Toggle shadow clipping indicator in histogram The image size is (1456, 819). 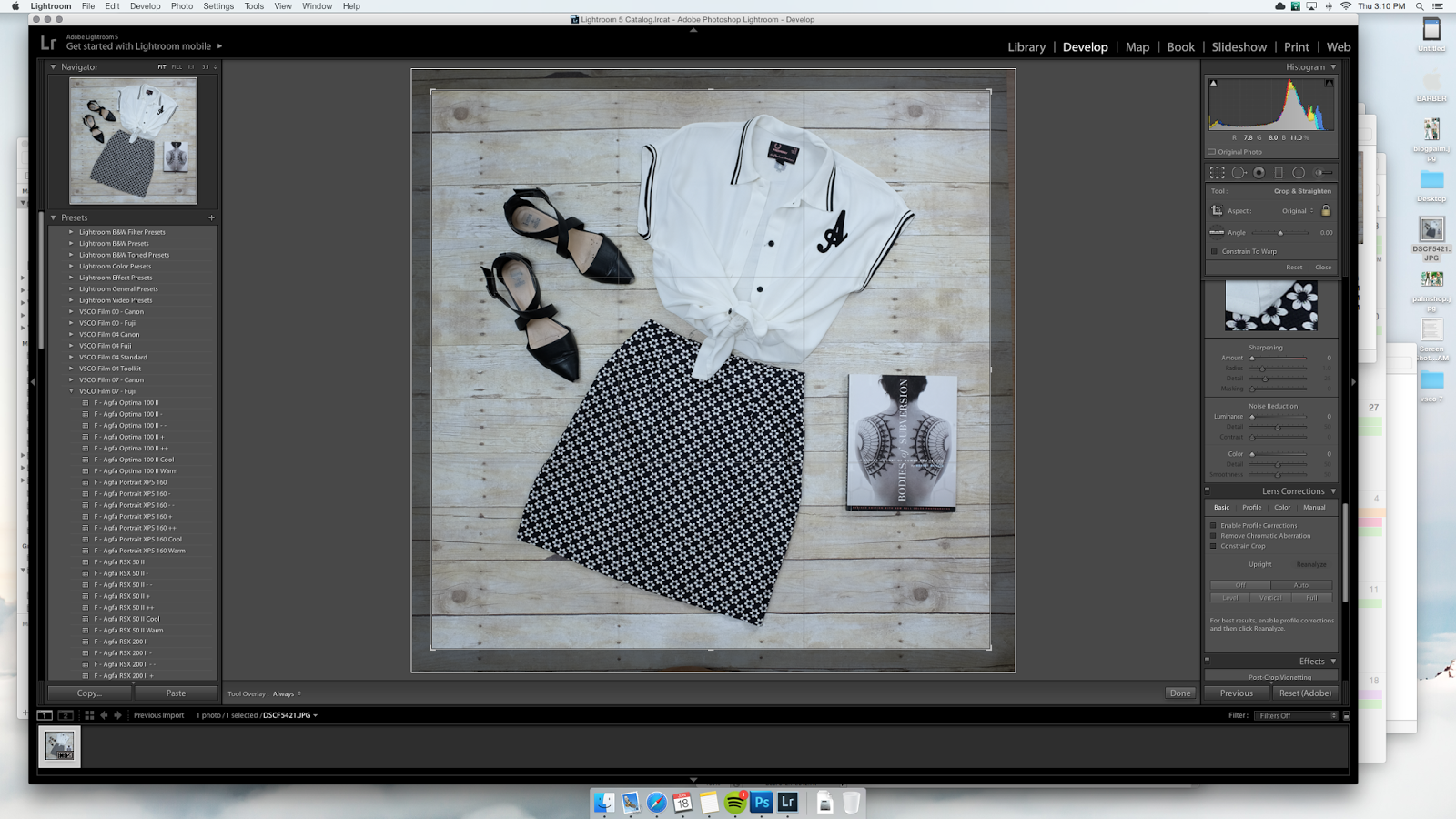[x=1213, y=83]
